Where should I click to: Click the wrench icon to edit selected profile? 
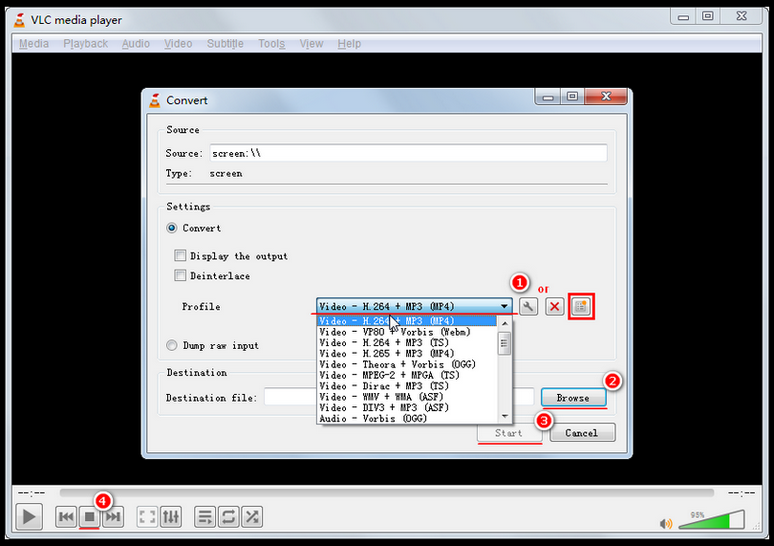tap(528, 307)
